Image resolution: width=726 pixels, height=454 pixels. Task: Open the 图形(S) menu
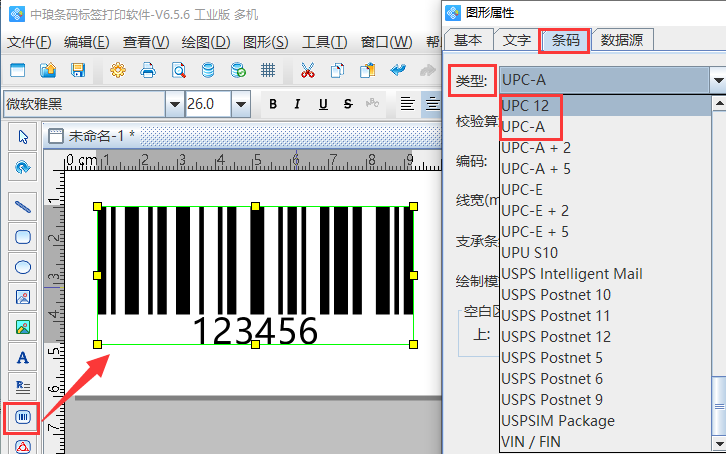point(265,42)
